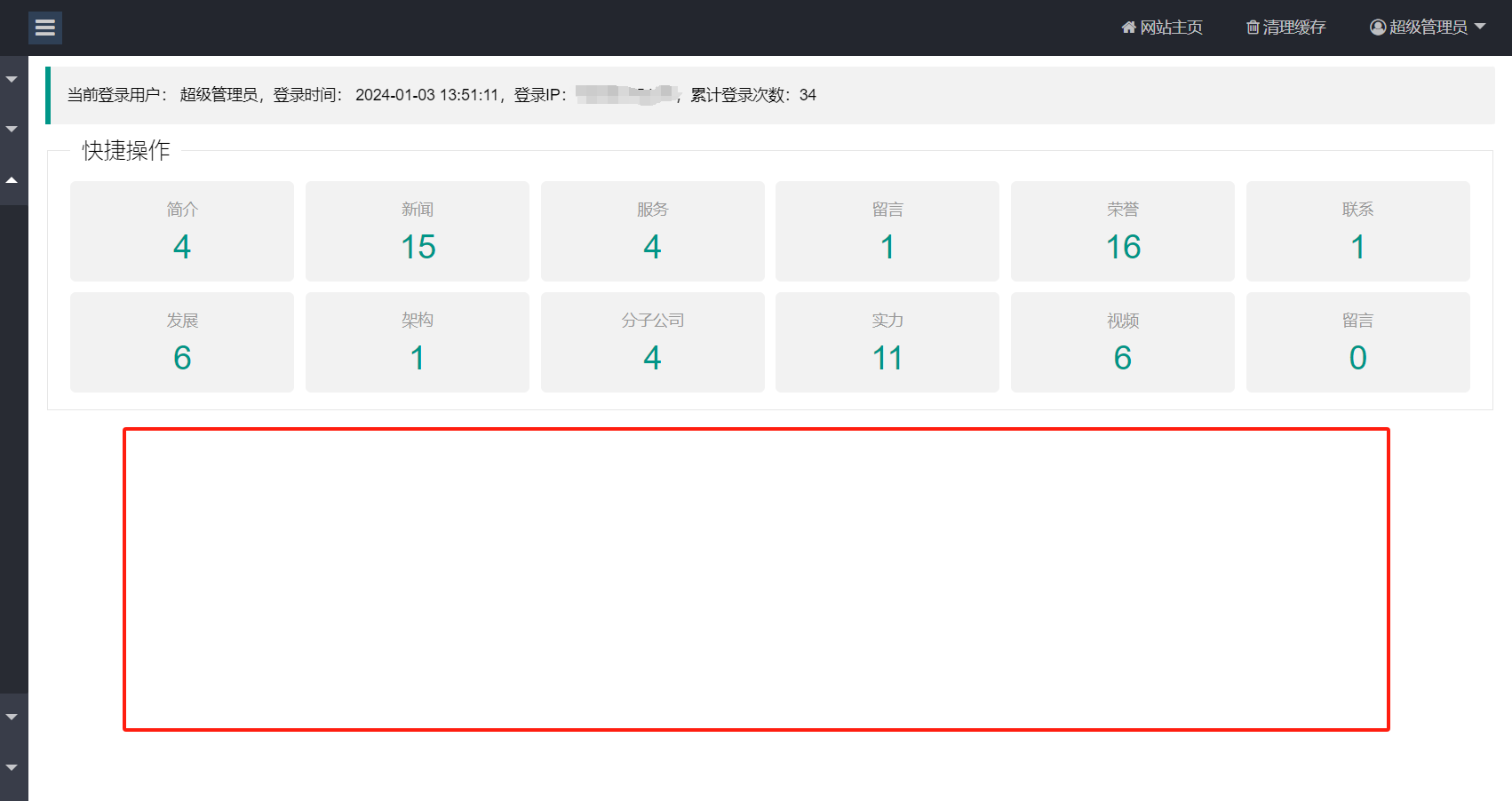1512x801 pixels.
Task: Click the user avatar icon beside 超级管理员
Action: coord(1378,28)
